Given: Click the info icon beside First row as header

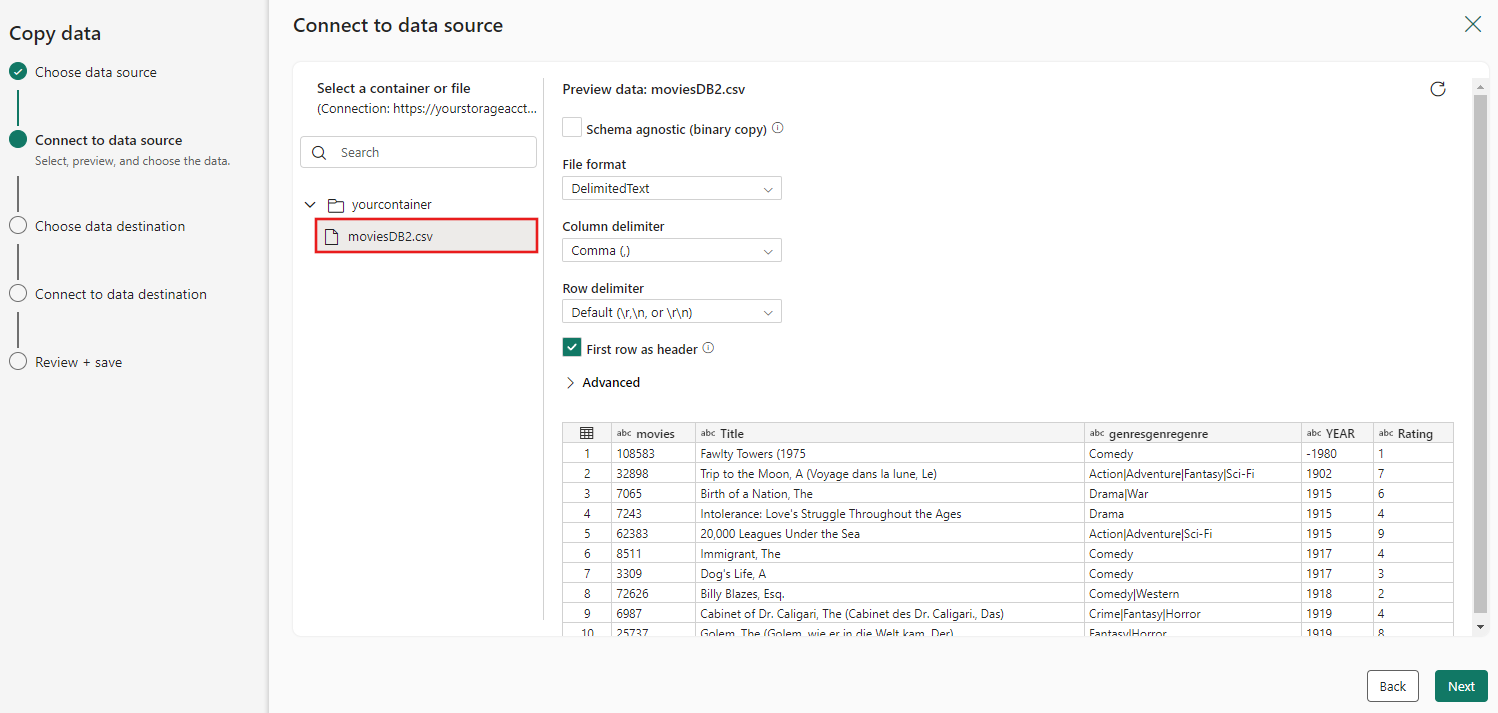Looking at the screenshot, I should (709, 348).
